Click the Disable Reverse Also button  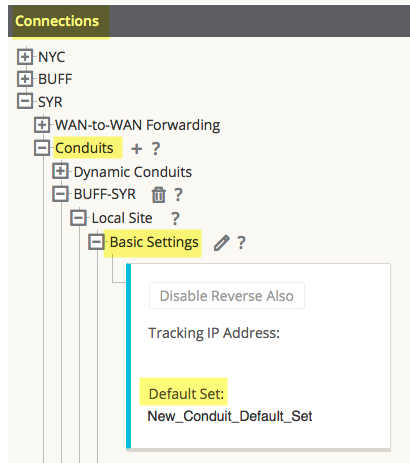pos(227,296)
